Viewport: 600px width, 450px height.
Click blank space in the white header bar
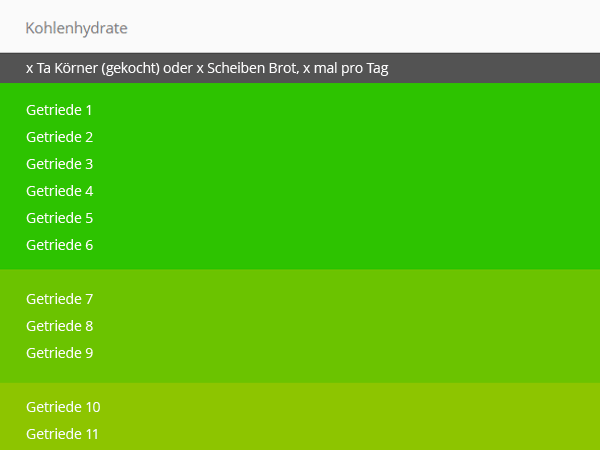pos(400,27)
